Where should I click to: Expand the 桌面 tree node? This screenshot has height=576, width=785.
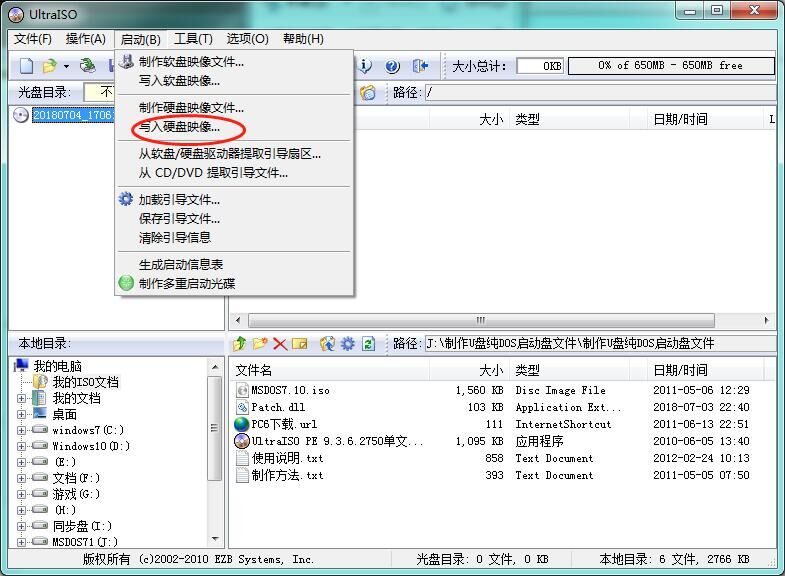click(21, 414)
